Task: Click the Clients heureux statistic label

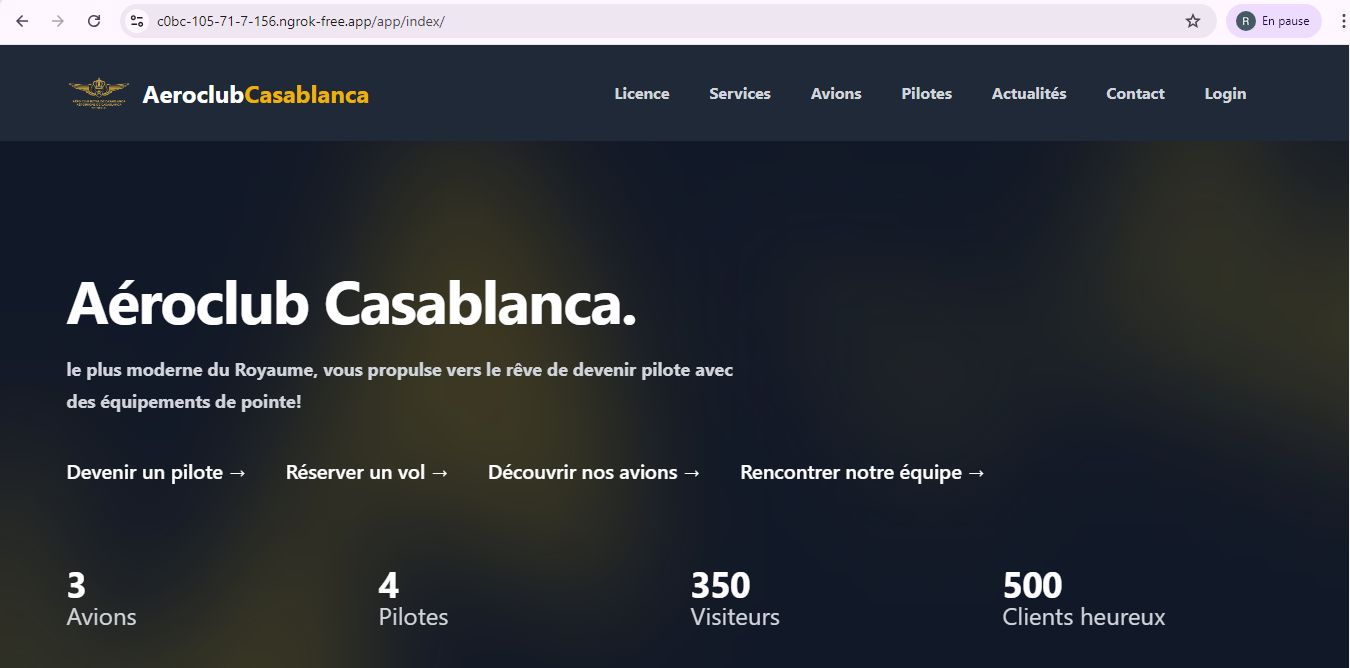Action: click(1084, 617)
